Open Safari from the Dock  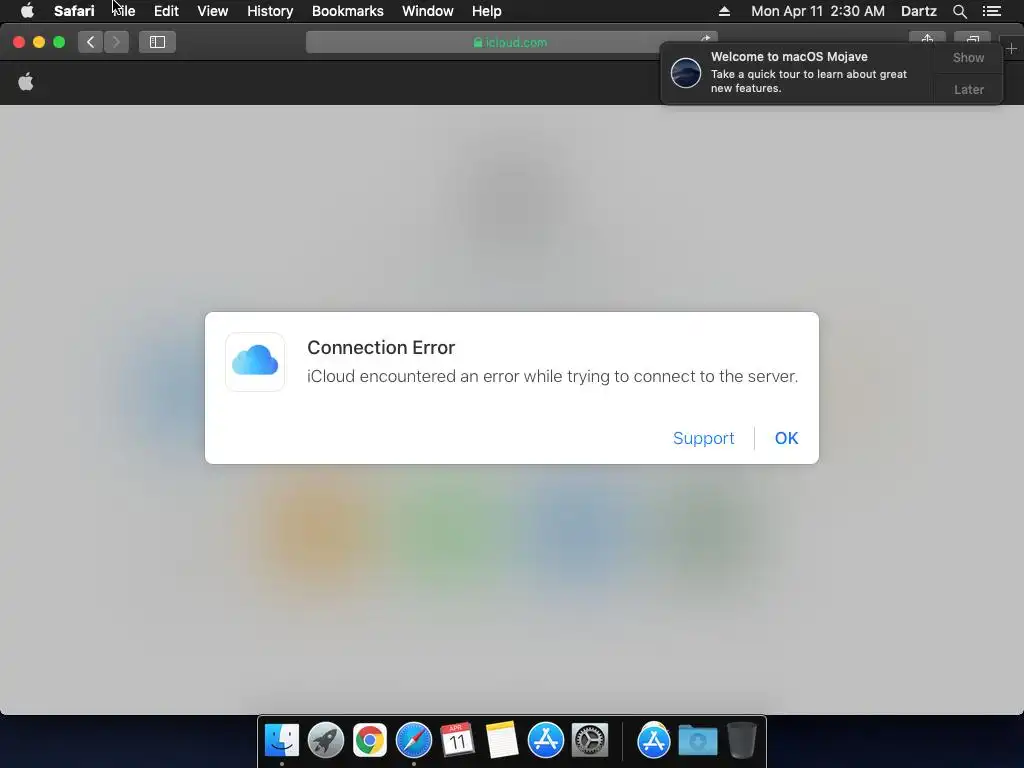point(413,740)
